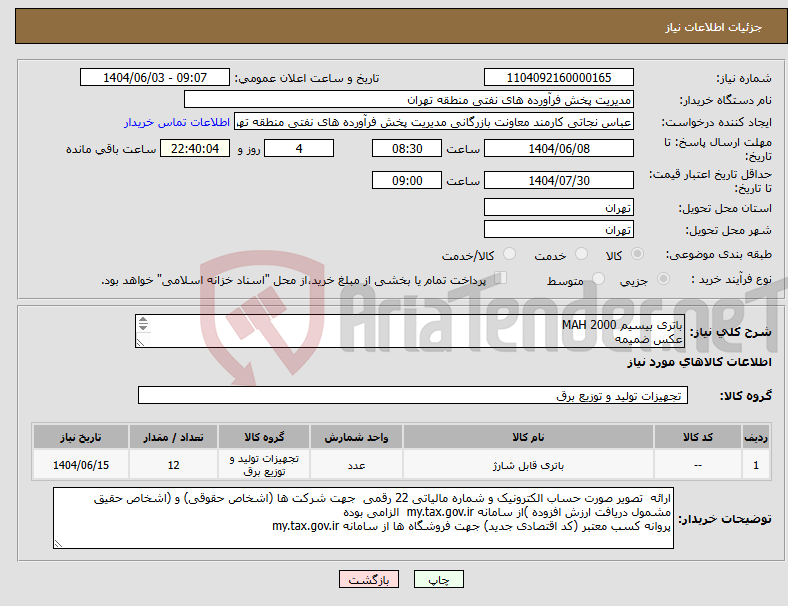Click the table cell تجهیزات تولید و توزیع برق
The height and width of the screenshot is (606, 788).
click(264, 465)
